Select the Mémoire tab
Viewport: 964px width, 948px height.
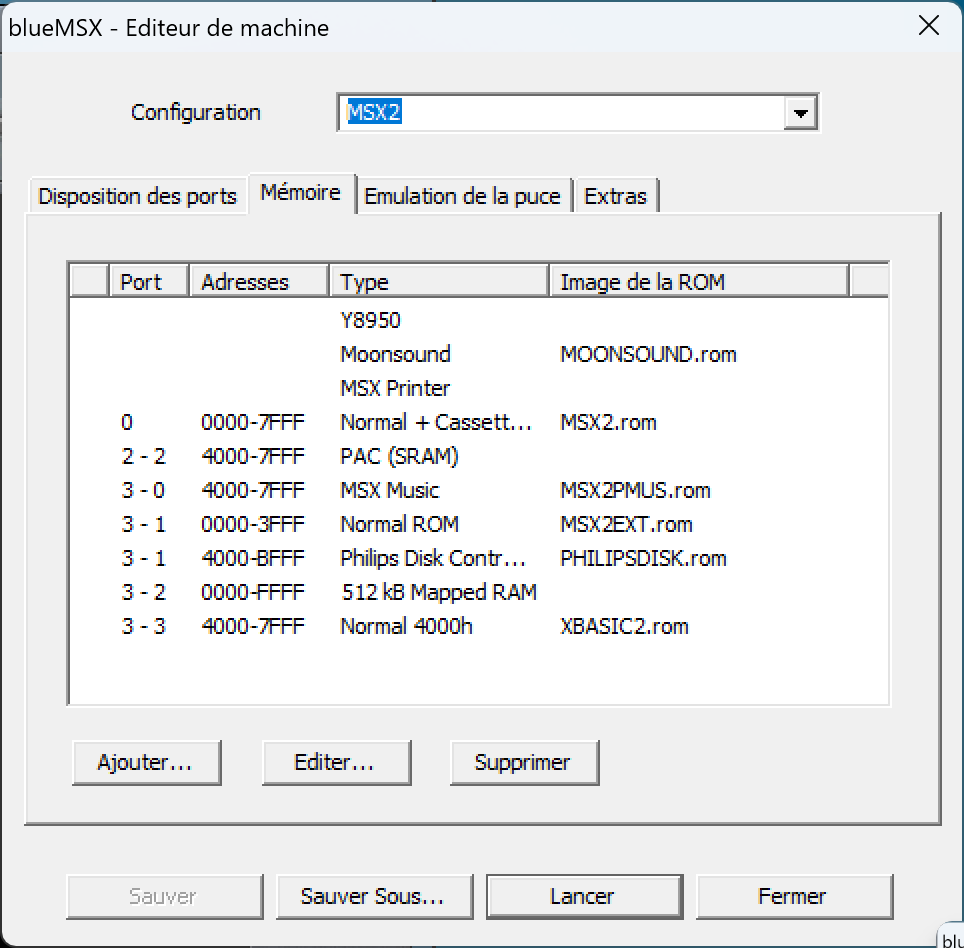pos(301,193)
